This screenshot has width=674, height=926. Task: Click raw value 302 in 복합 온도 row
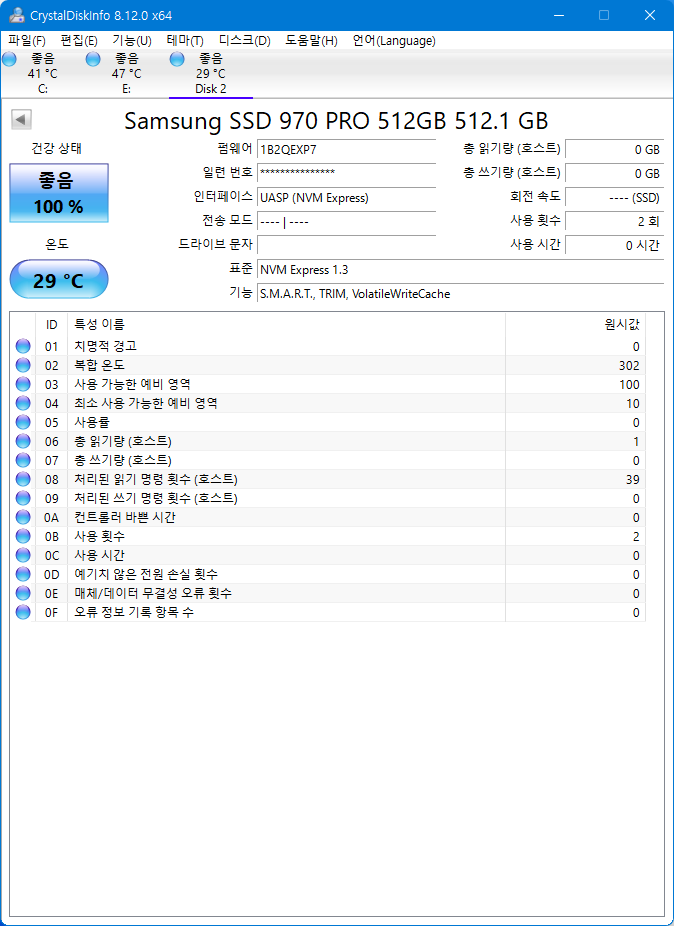click(629, 366)
